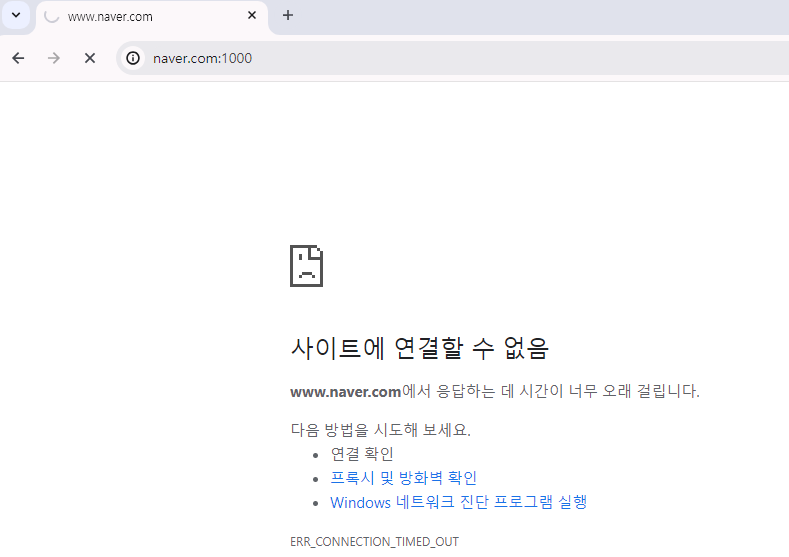Click the heading 사이트에 연결할 수 없음
The height and width of the screenshot is (557, 789).
coord(419,348)
